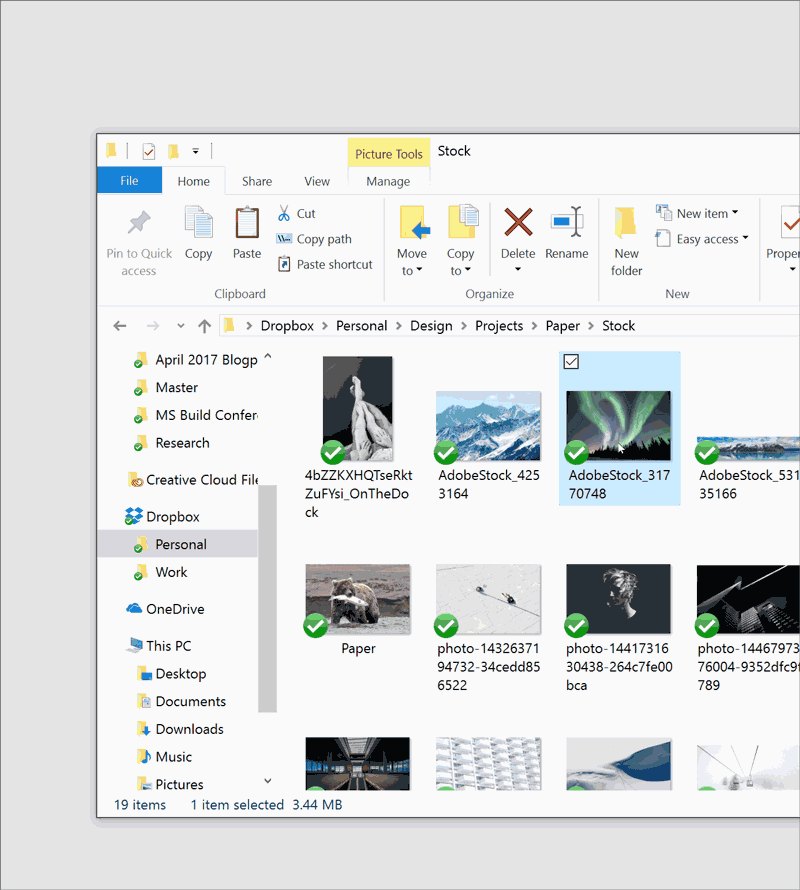Delete the selected item with red X

pos(518,221)
